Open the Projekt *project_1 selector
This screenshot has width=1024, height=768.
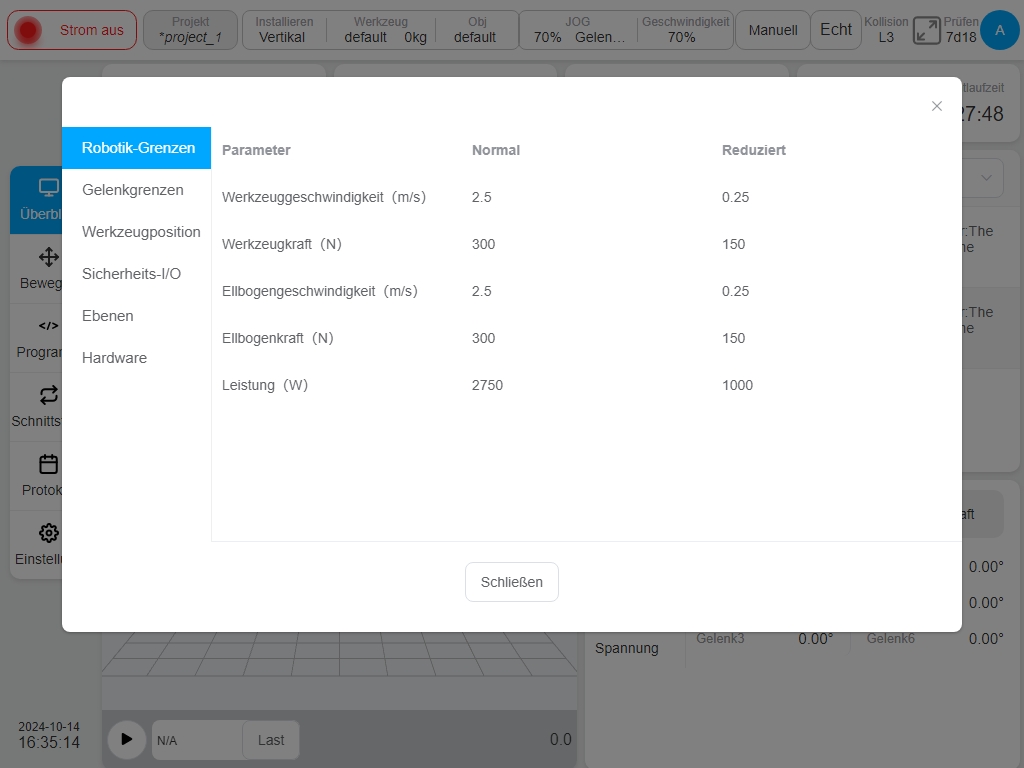point(190,30)
